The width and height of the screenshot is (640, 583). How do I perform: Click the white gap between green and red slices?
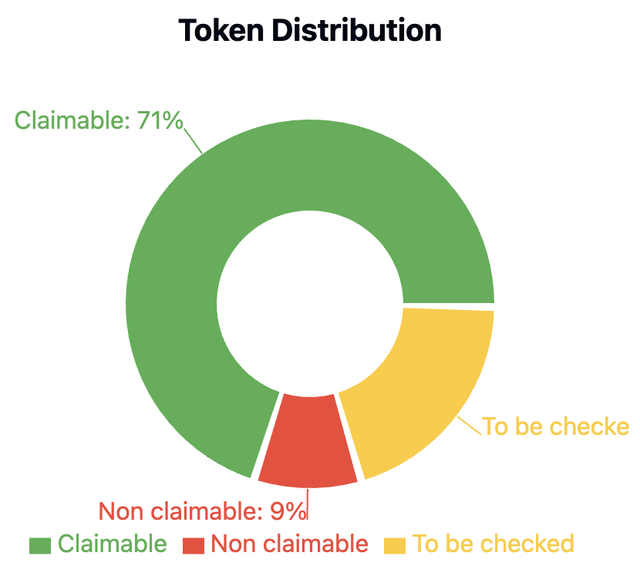[x=265, y=434]
